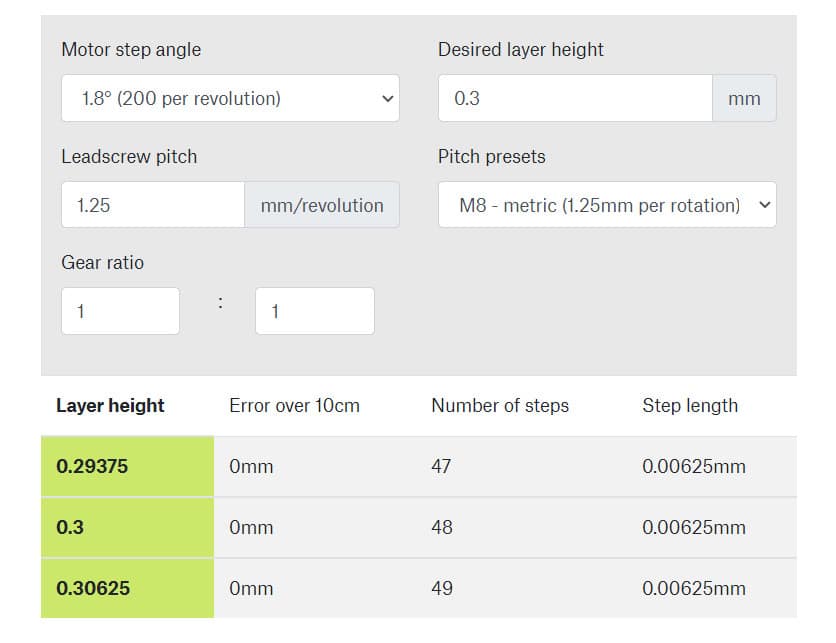836x643 pixels.
Task: Select the 0.30625 layer height cell
Action: click(127, 588)
